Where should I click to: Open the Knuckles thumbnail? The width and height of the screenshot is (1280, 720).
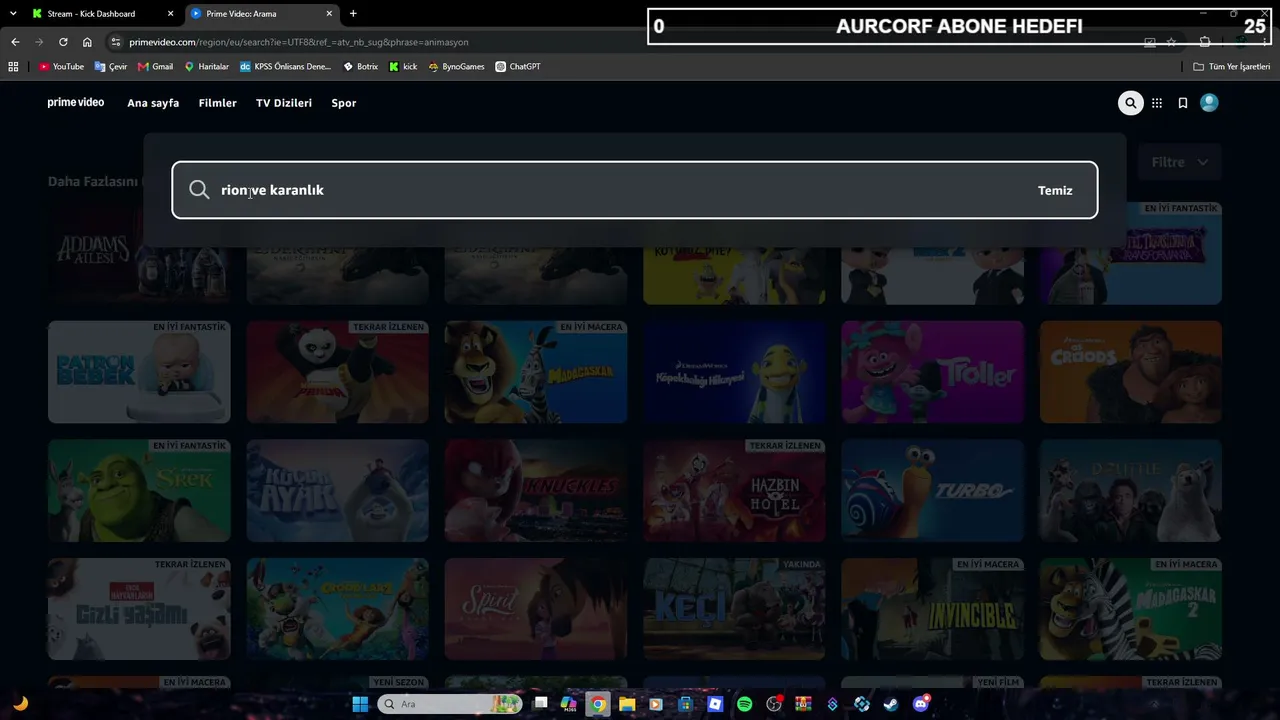536,491
